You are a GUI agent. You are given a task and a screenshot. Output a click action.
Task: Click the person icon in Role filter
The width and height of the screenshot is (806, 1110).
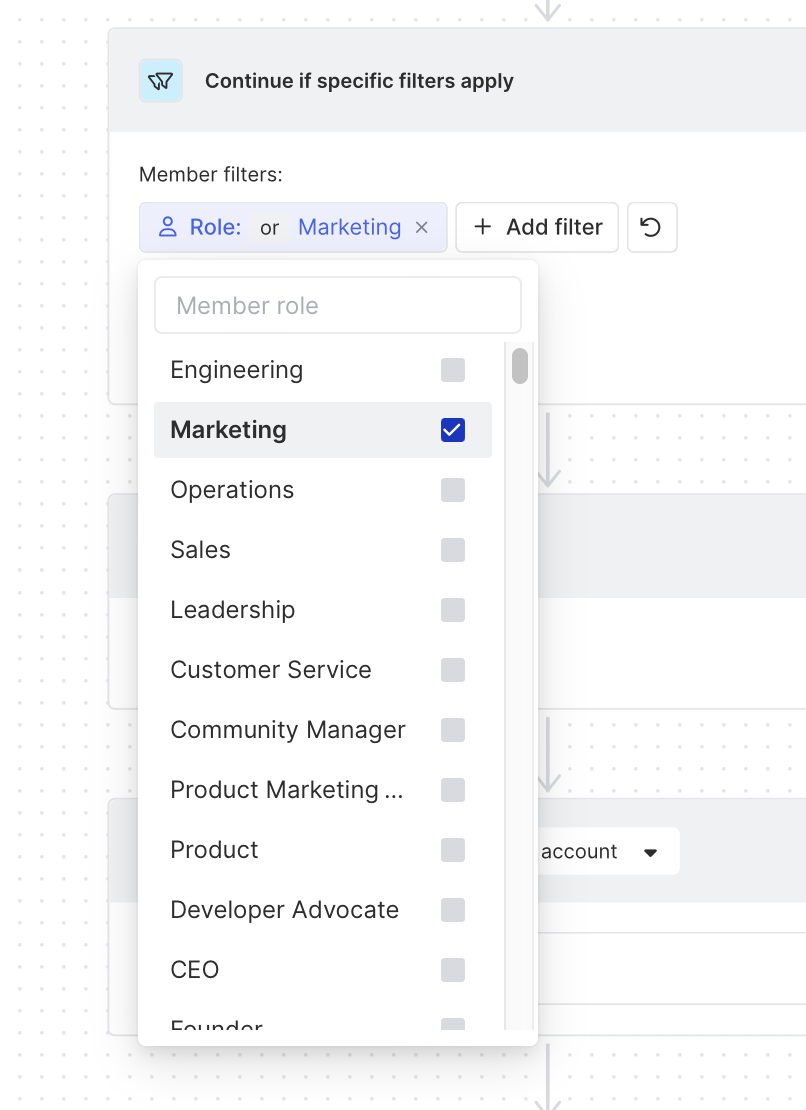(168, 228)
